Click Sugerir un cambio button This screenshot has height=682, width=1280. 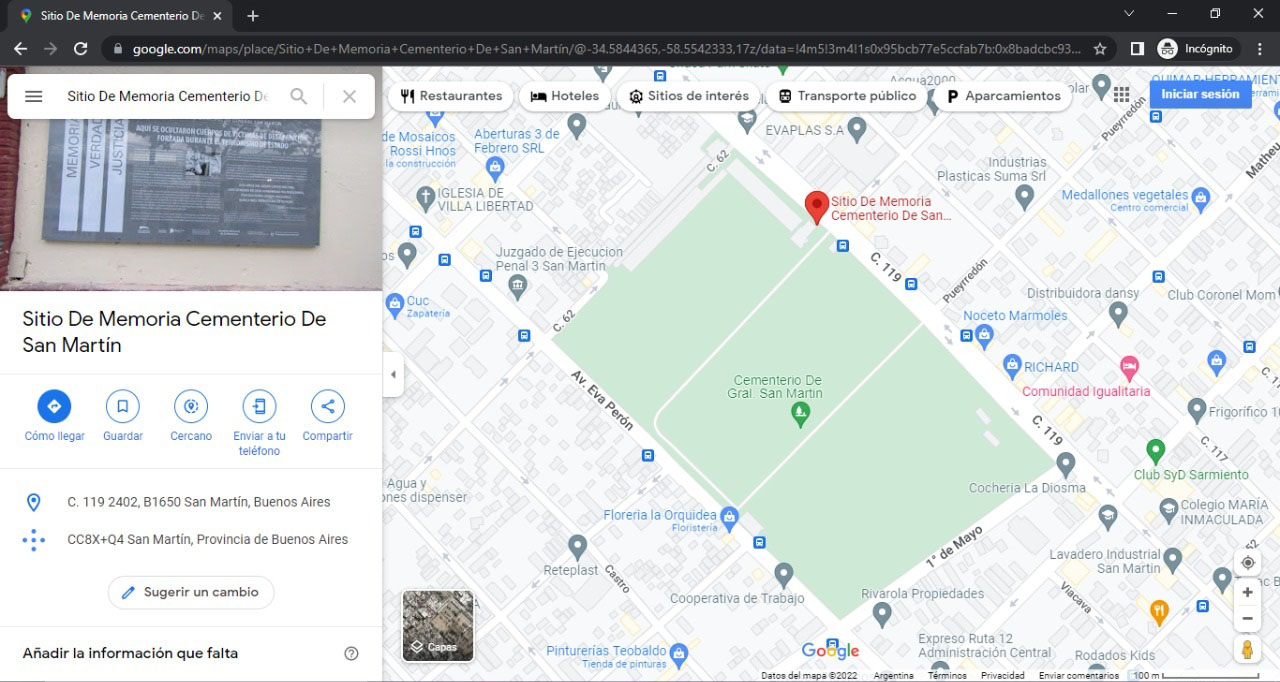[191, 592]
